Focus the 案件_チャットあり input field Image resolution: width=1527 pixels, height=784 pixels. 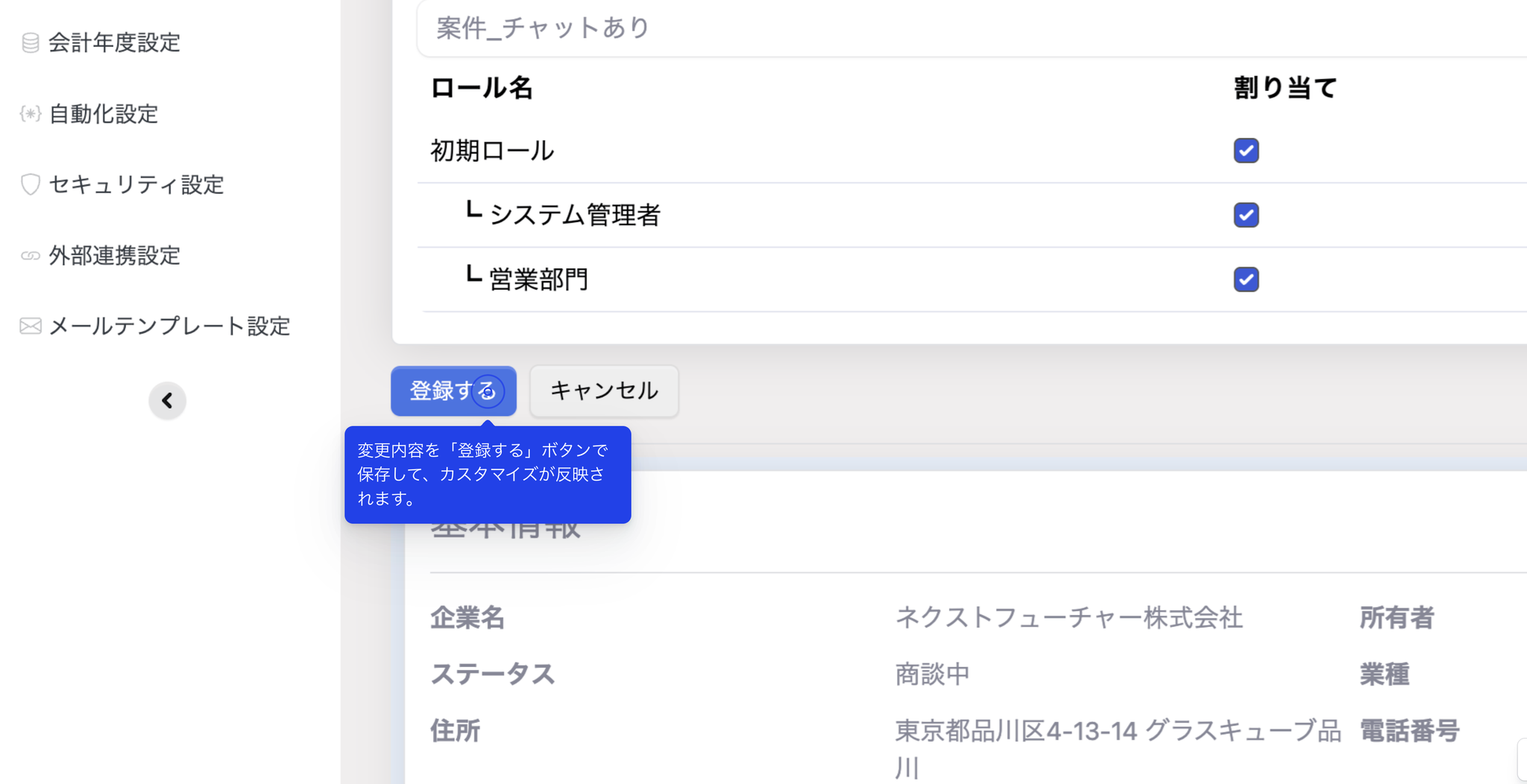coord(972,28)
